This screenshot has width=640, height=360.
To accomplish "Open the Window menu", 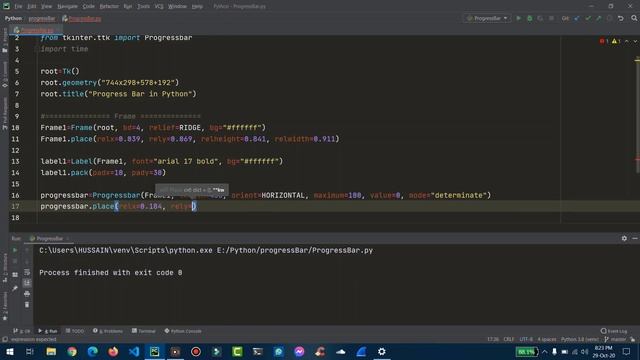I will pos(177,7).
